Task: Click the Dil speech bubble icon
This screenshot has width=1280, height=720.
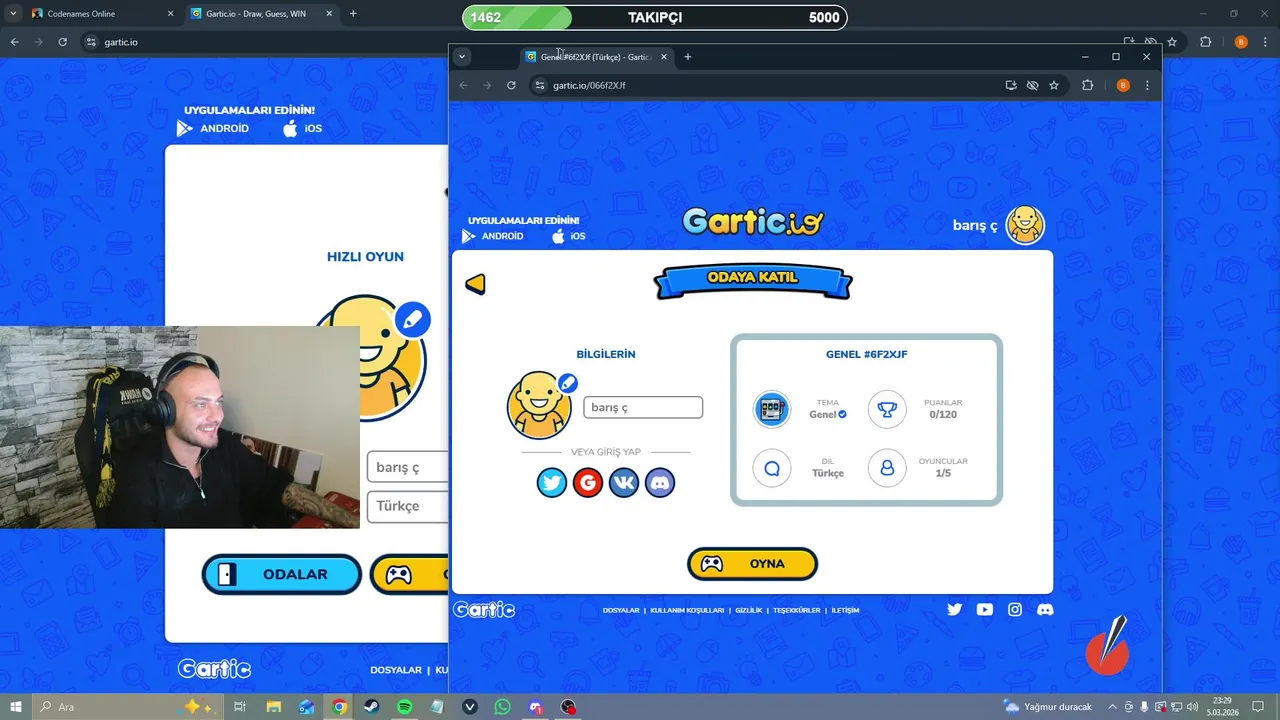Action: coord(772,467)
